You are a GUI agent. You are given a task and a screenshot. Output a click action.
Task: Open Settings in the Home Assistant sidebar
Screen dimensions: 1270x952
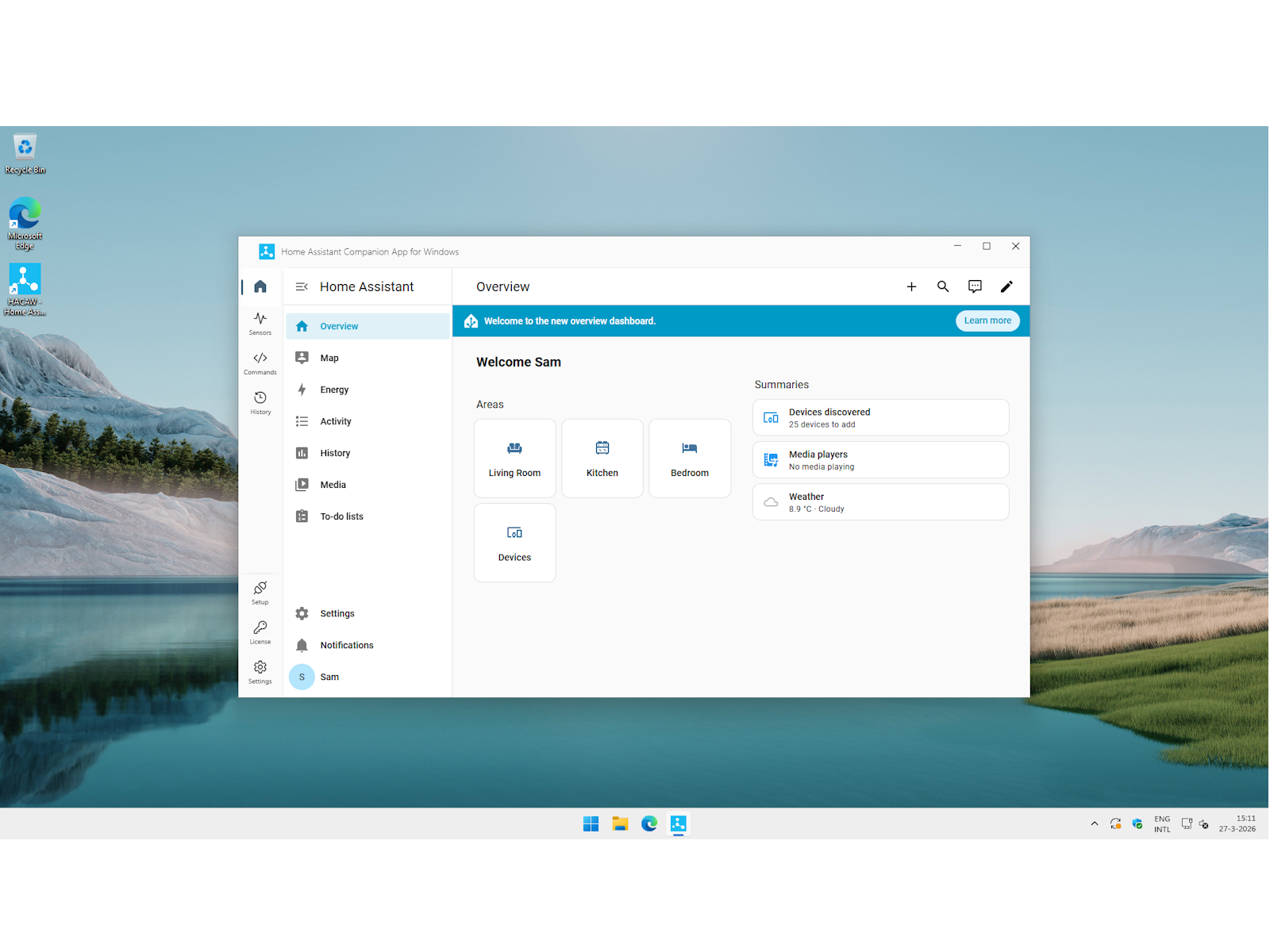click(x=368, y=613)
